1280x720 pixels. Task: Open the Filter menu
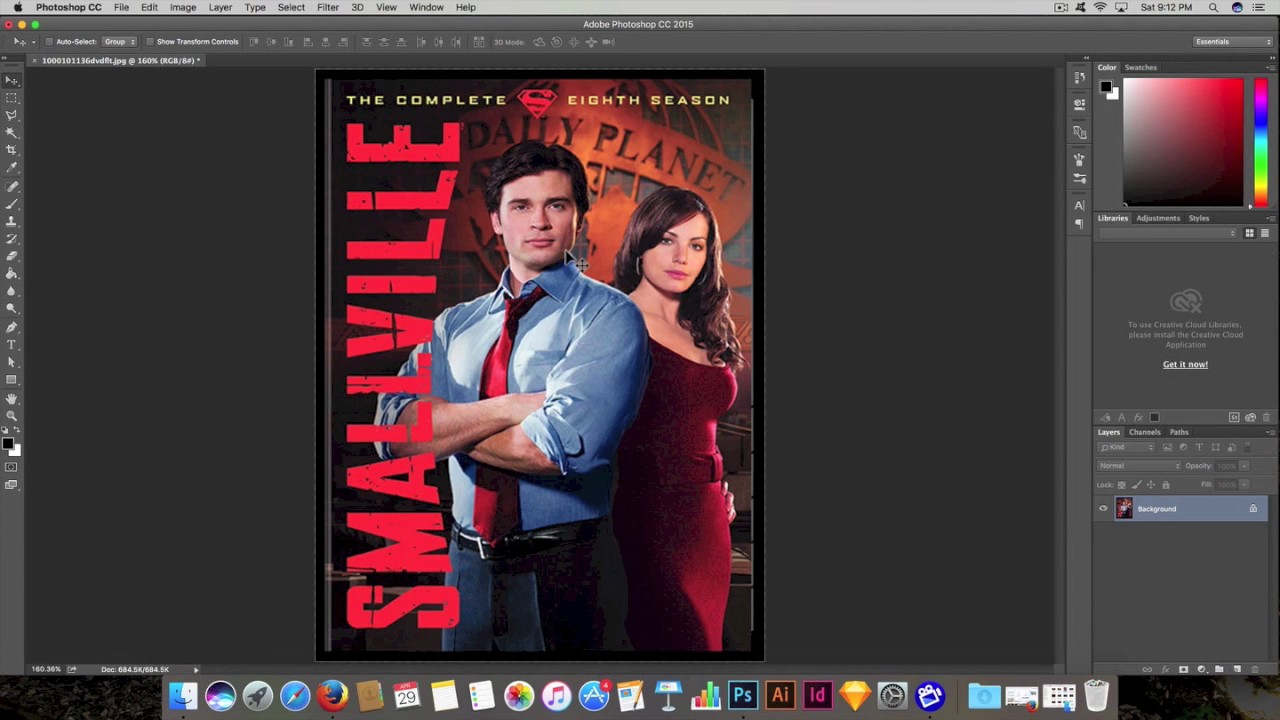coord(328,7)
